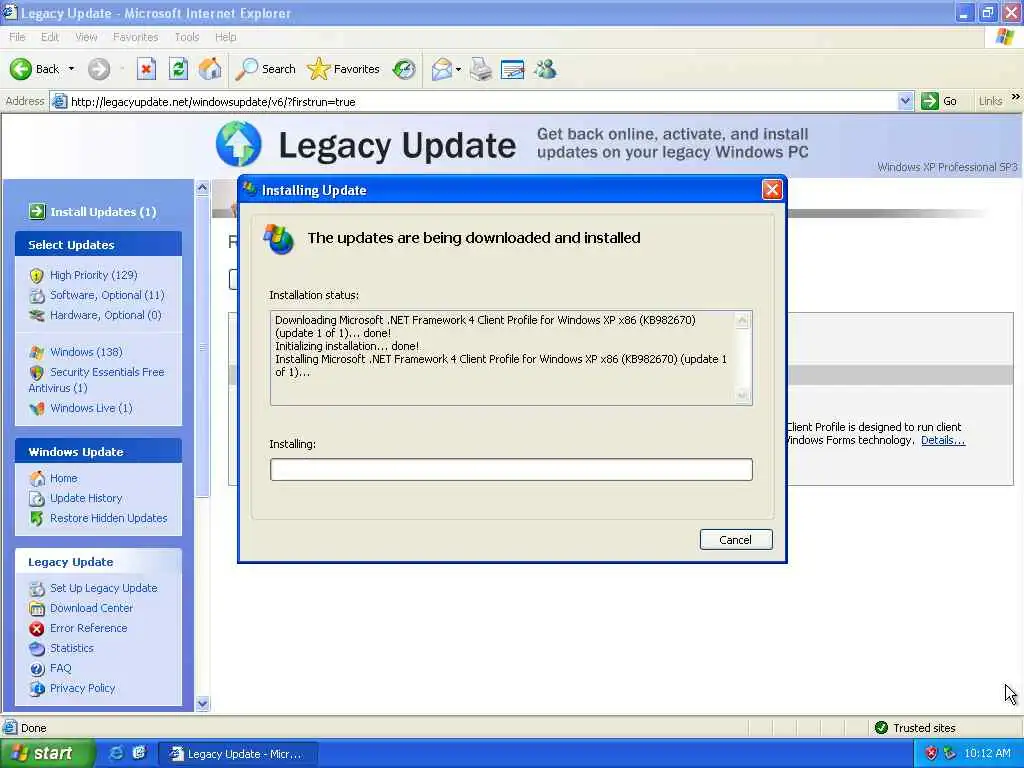Click the Windows Update tray icon
This screenshot has width=1024, height=768.
coord(949,753)
